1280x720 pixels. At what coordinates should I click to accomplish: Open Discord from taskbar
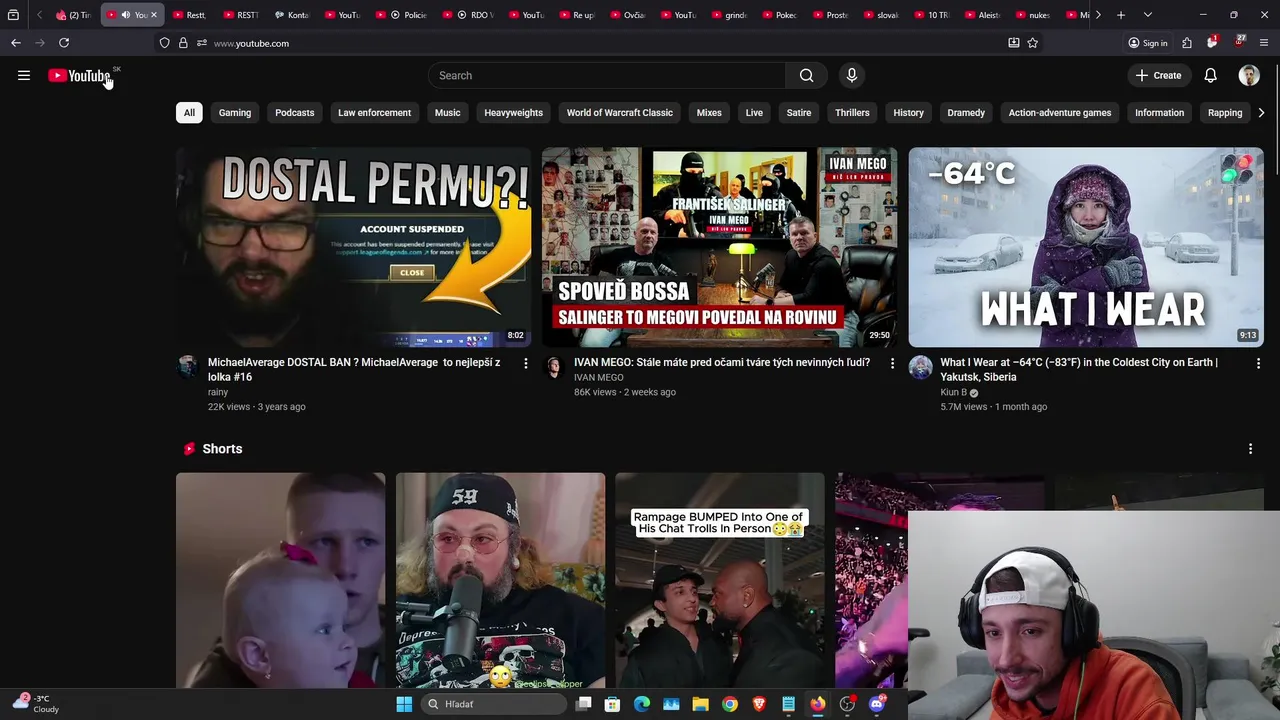(877, 704)
